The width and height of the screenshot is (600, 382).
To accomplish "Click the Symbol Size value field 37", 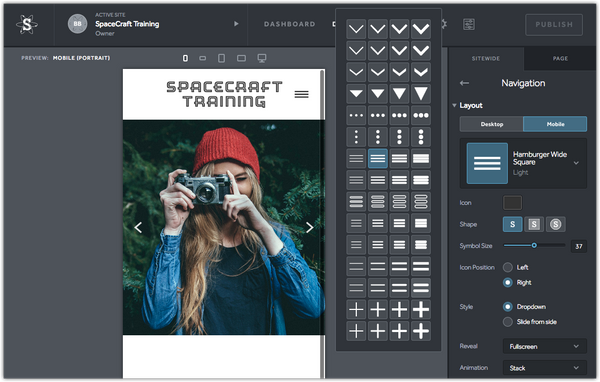I will click(579, 246).
